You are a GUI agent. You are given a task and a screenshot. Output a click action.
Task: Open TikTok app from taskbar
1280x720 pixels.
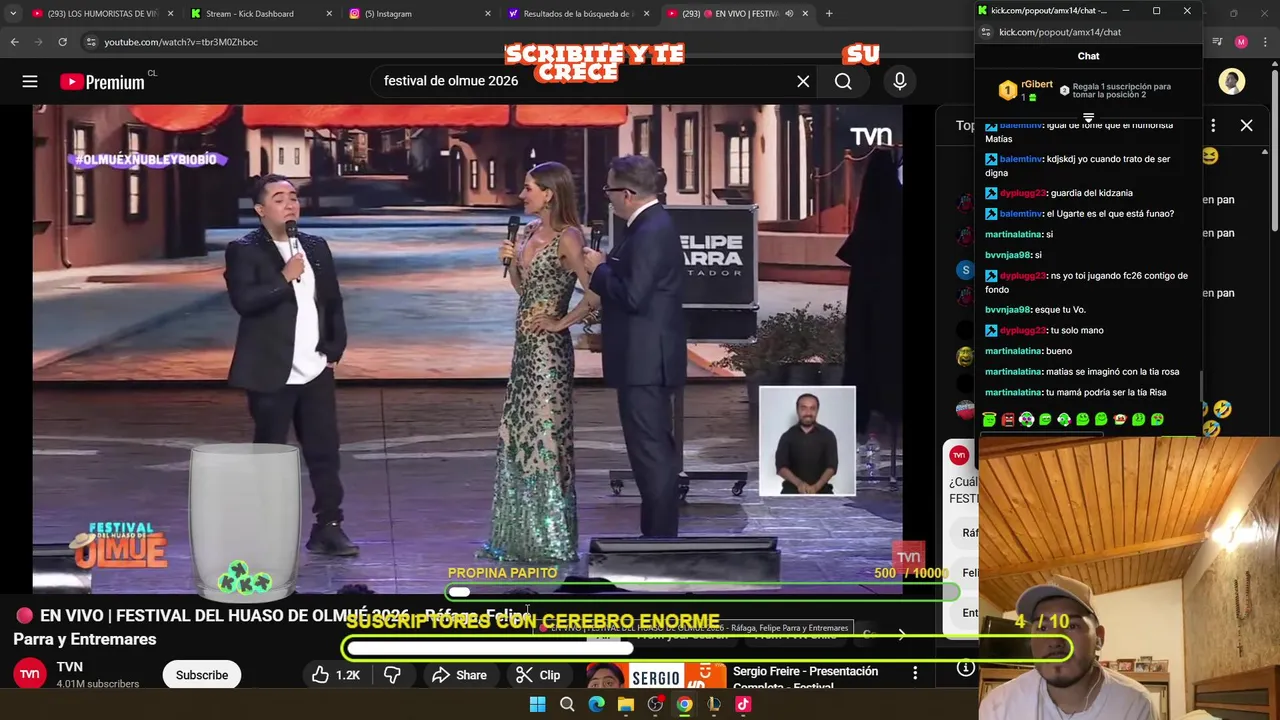pyautogui.click(x=743, y=705)
